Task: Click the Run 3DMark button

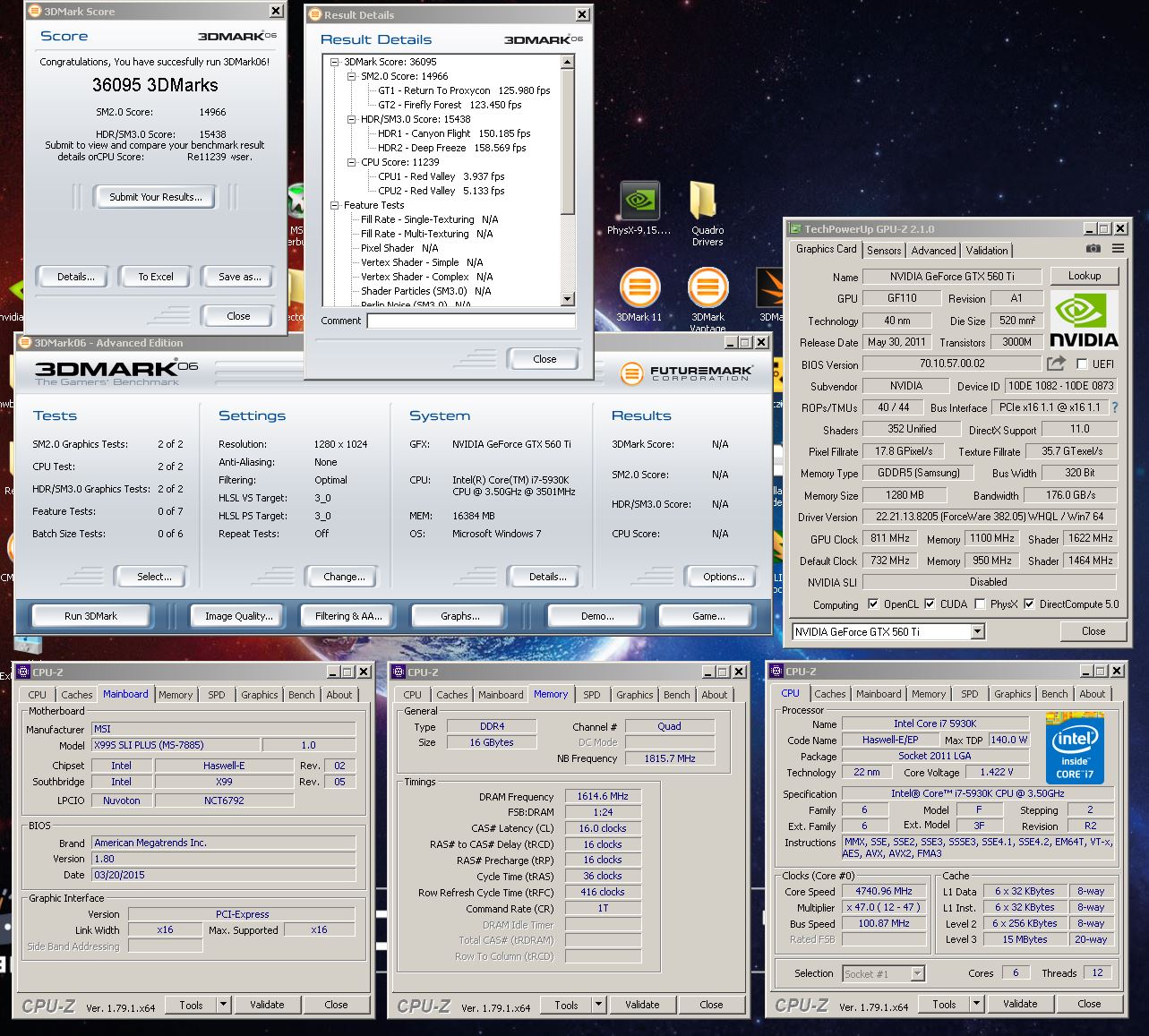Action: tap(91, 616)
